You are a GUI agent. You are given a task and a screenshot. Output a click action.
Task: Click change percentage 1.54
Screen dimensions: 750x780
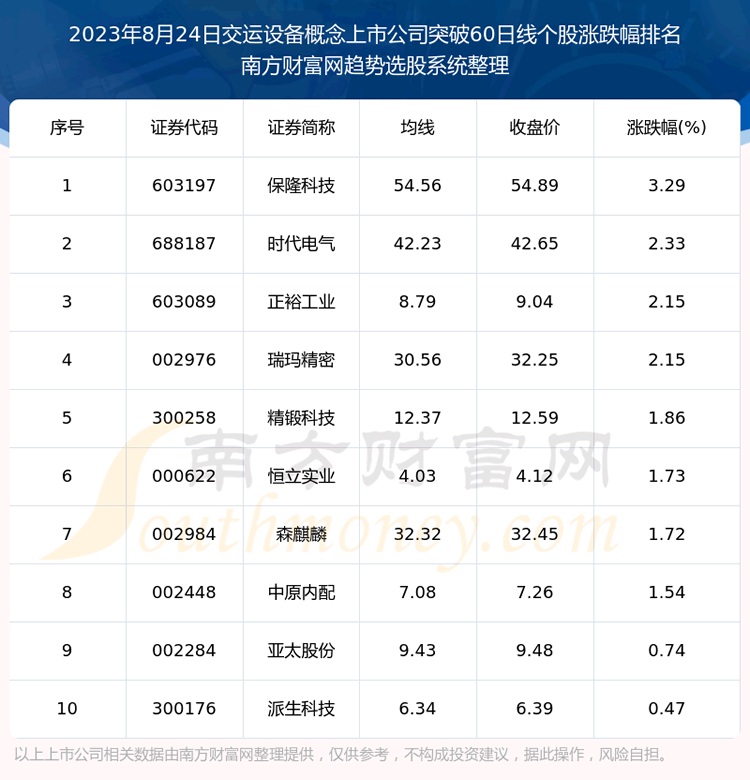(x=666, y=592)
